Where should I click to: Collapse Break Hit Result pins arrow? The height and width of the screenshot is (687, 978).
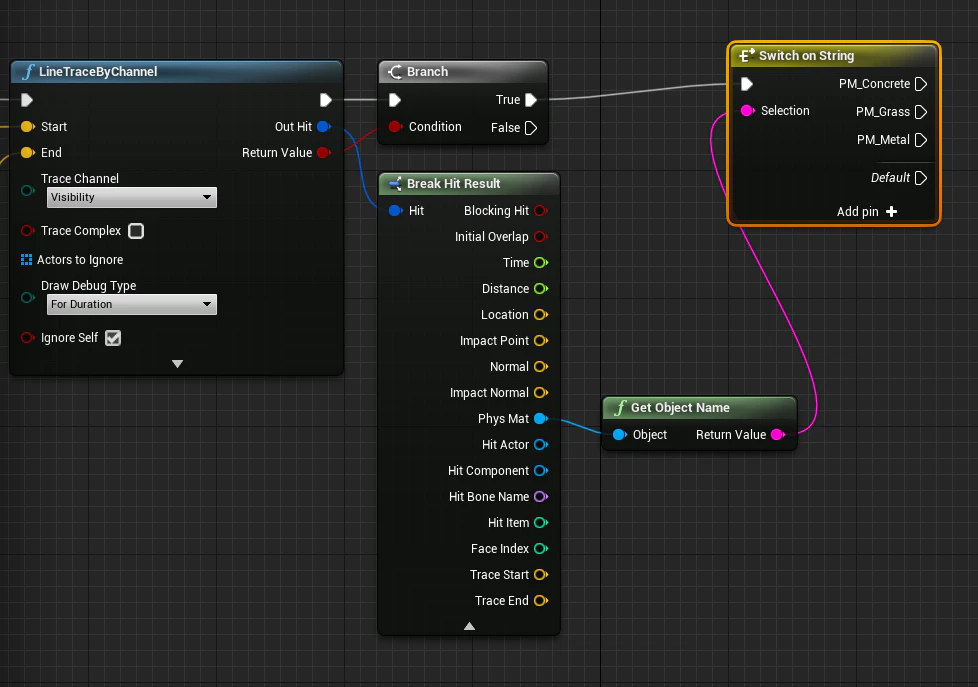pyautogui.click(x=470, y=626)
